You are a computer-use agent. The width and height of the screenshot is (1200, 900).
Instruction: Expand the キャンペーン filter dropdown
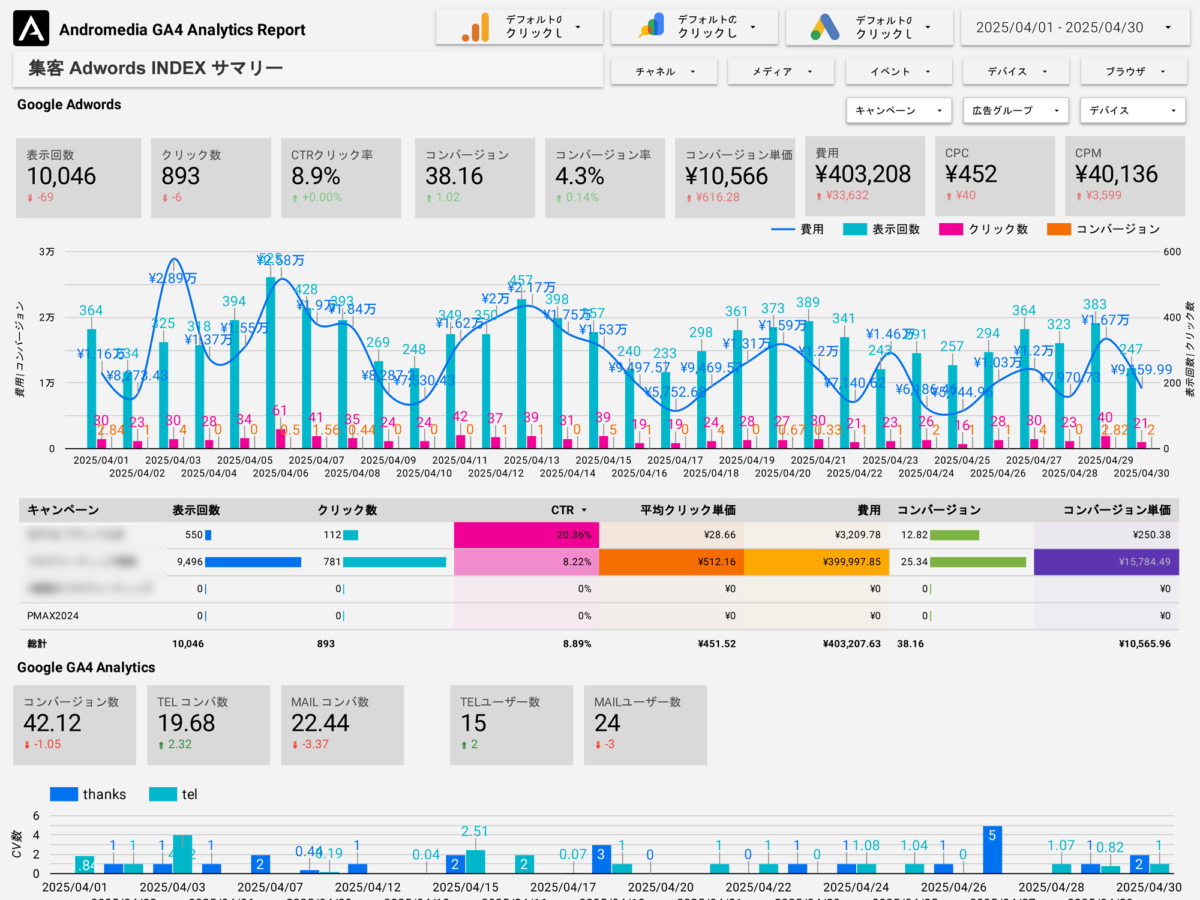coord(898,111)
